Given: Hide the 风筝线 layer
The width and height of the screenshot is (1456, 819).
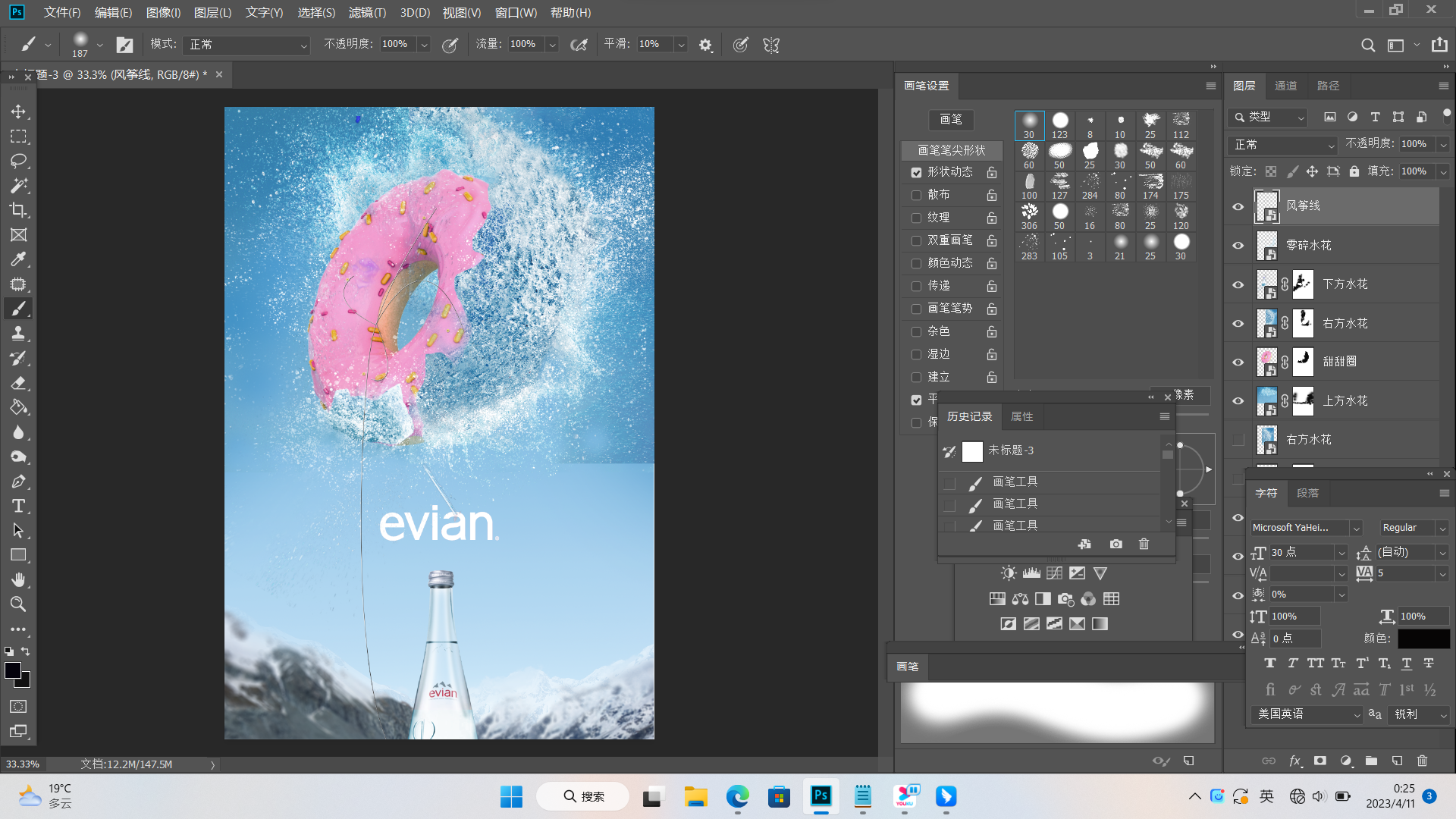Looking at the screenshot, I should (x=1238, y=206).
